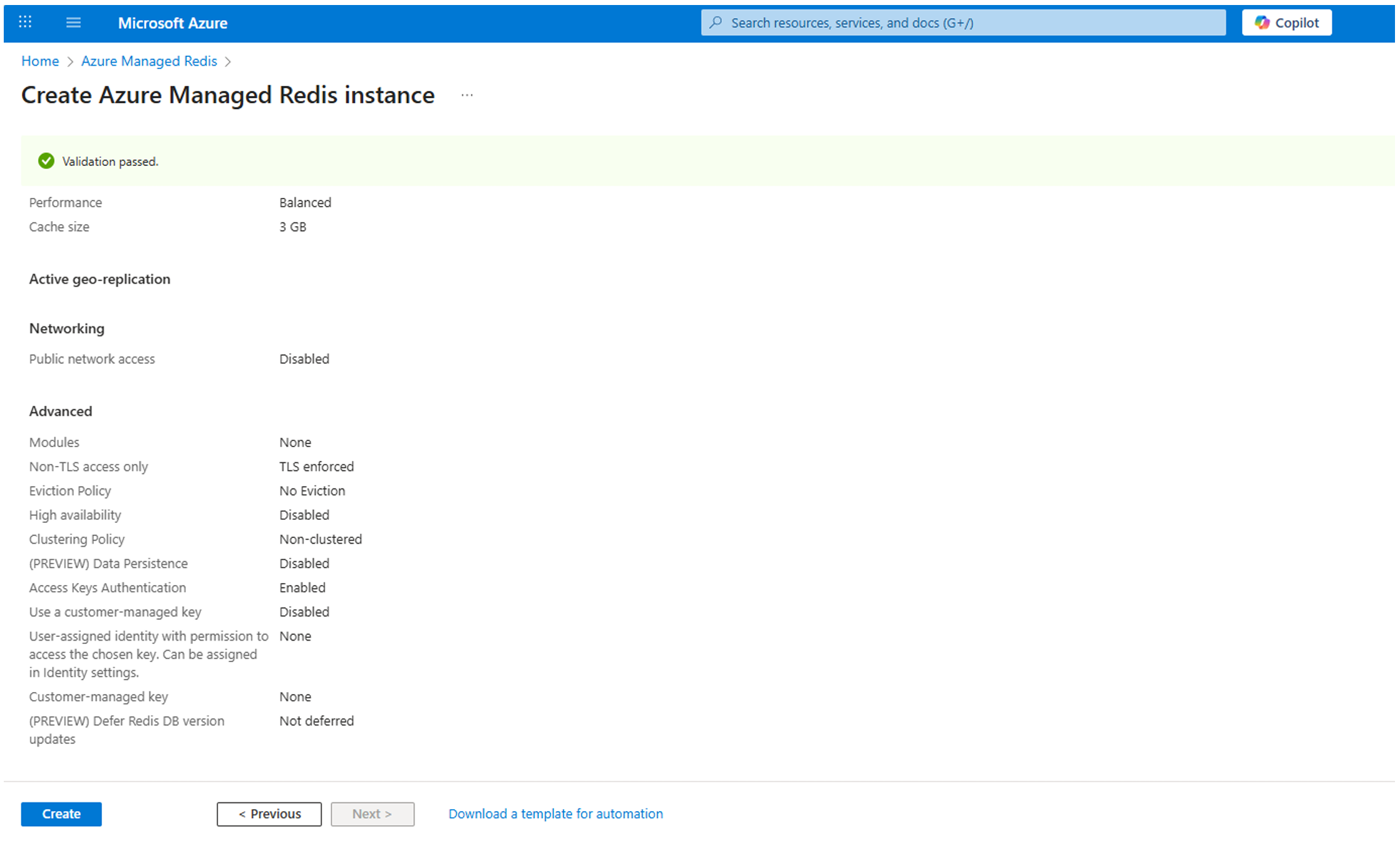Open Download a template for automation link
This screenshot has height=848, width=1400.
555,814
